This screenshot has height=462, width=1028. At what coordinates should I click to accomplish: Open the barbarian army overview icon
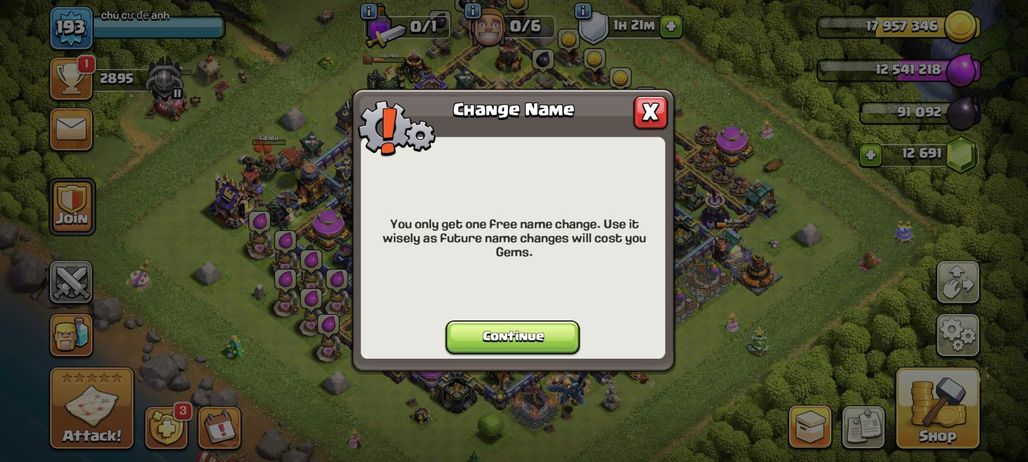71,335
